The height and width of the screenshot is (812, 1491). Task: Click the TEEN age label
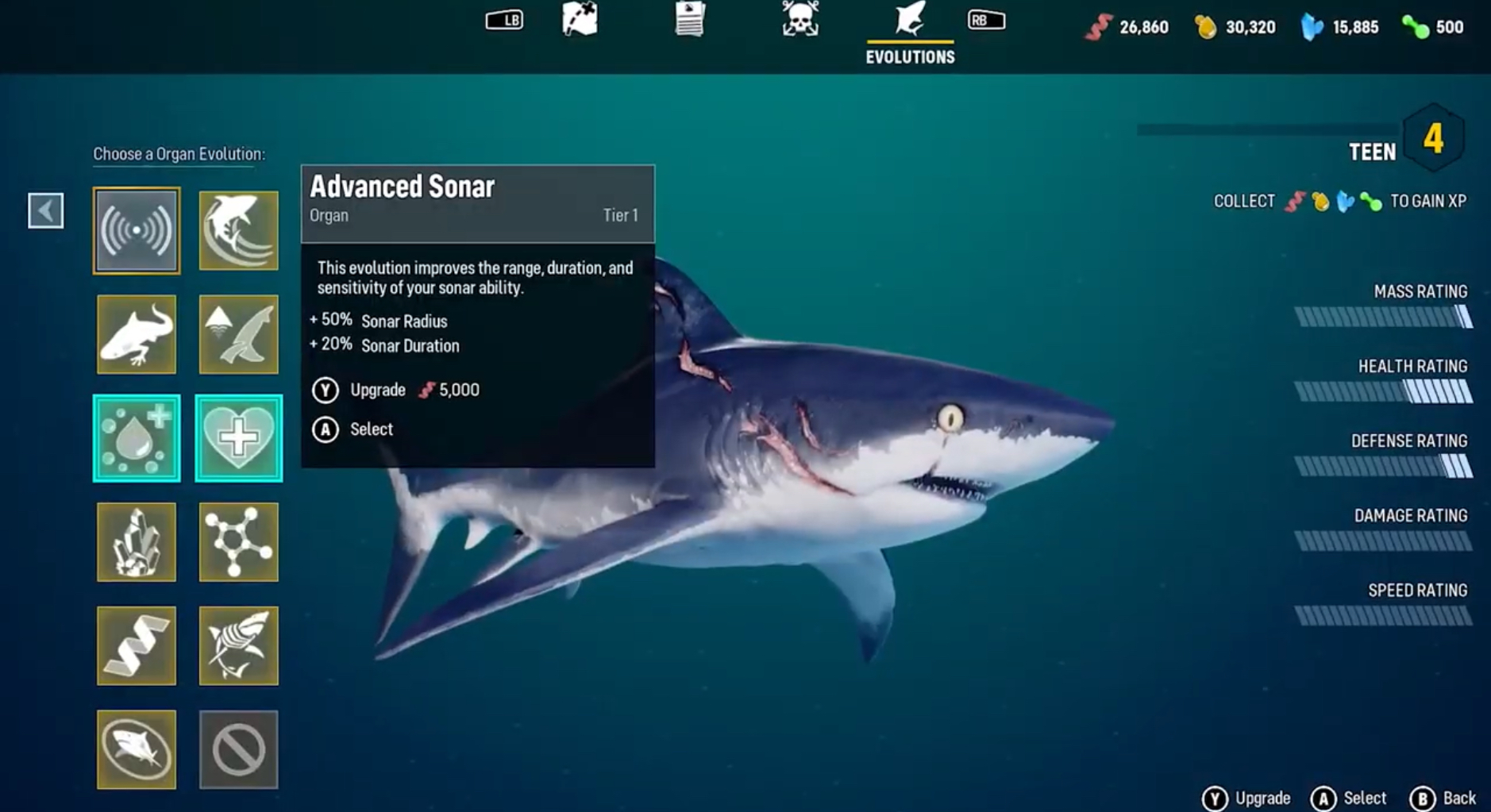coord(1372,152)
